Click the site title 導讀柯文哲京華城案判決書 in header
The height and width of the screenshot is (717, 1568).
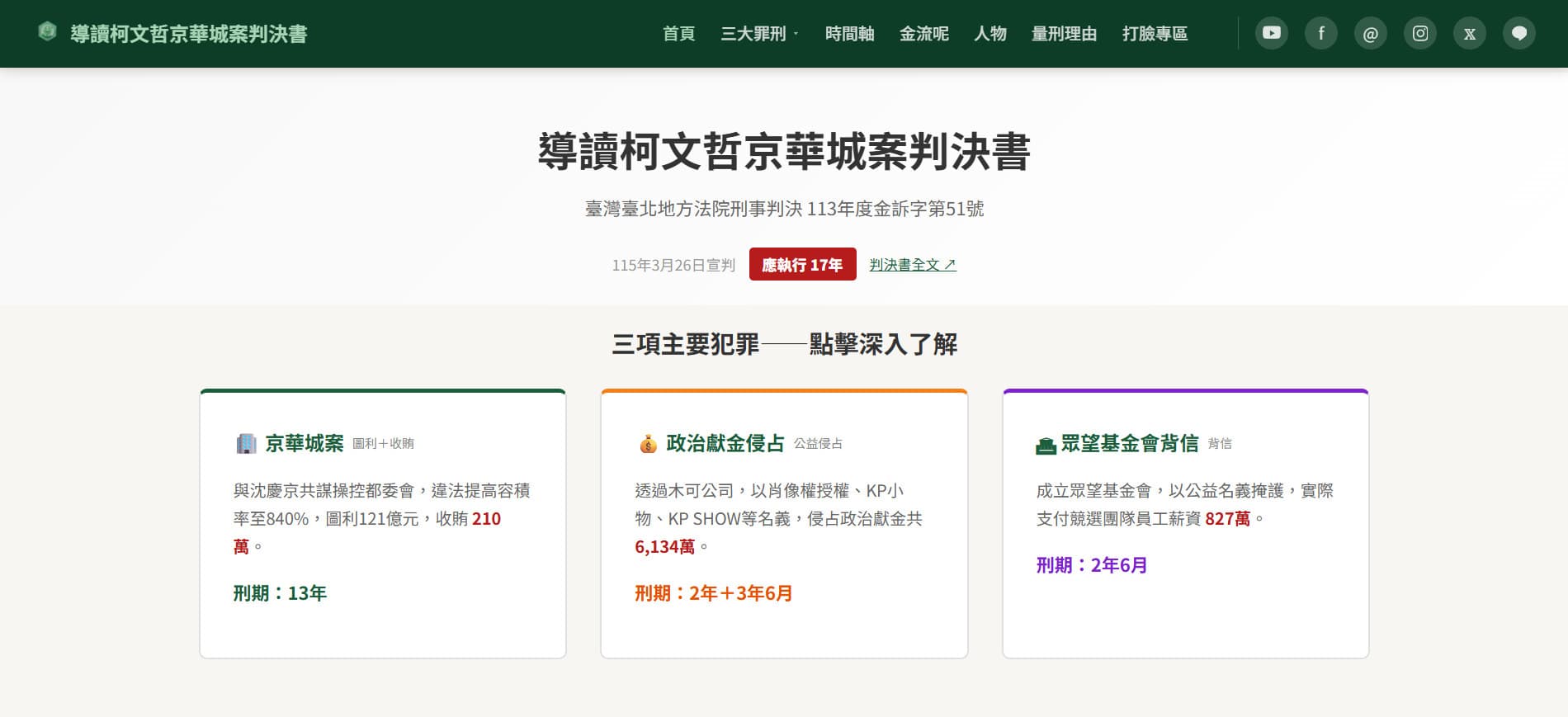[188, 34]
